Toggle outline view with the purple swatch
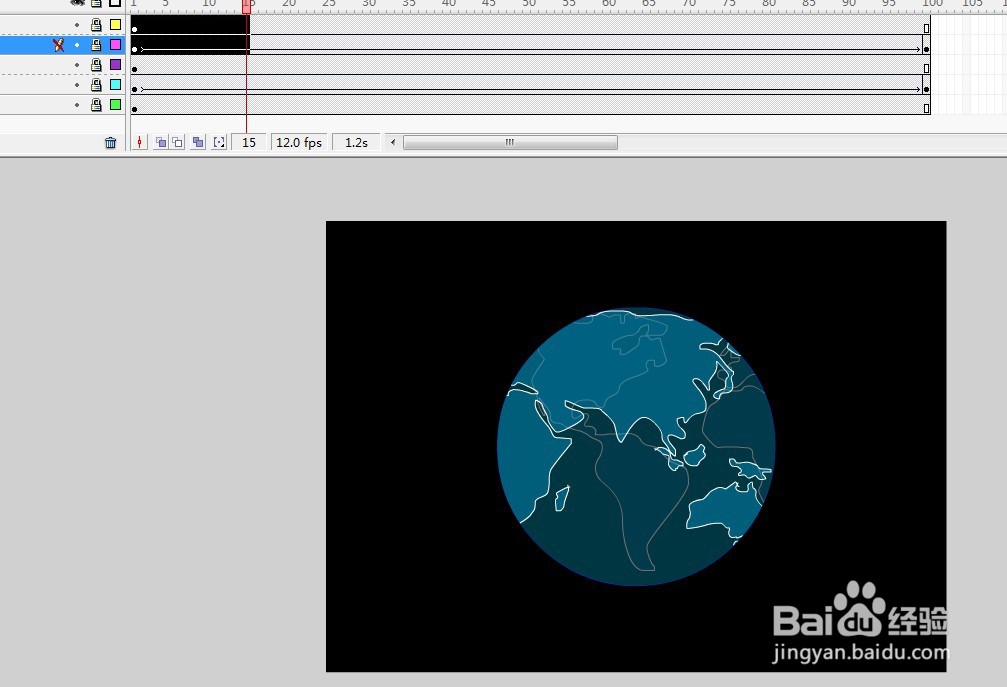This screenshot has width=1007, height=687. pyautogui.click(x=116, y=64)
